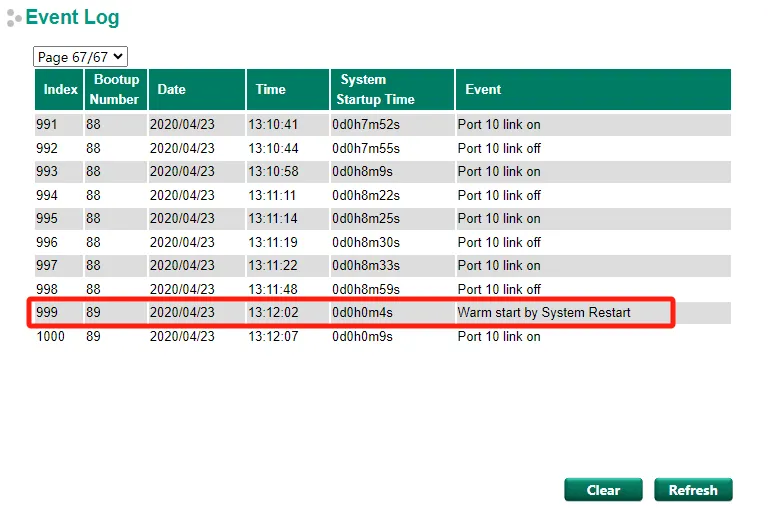
Task: Click time 13:11:48 in row 998
Action: 273,289
